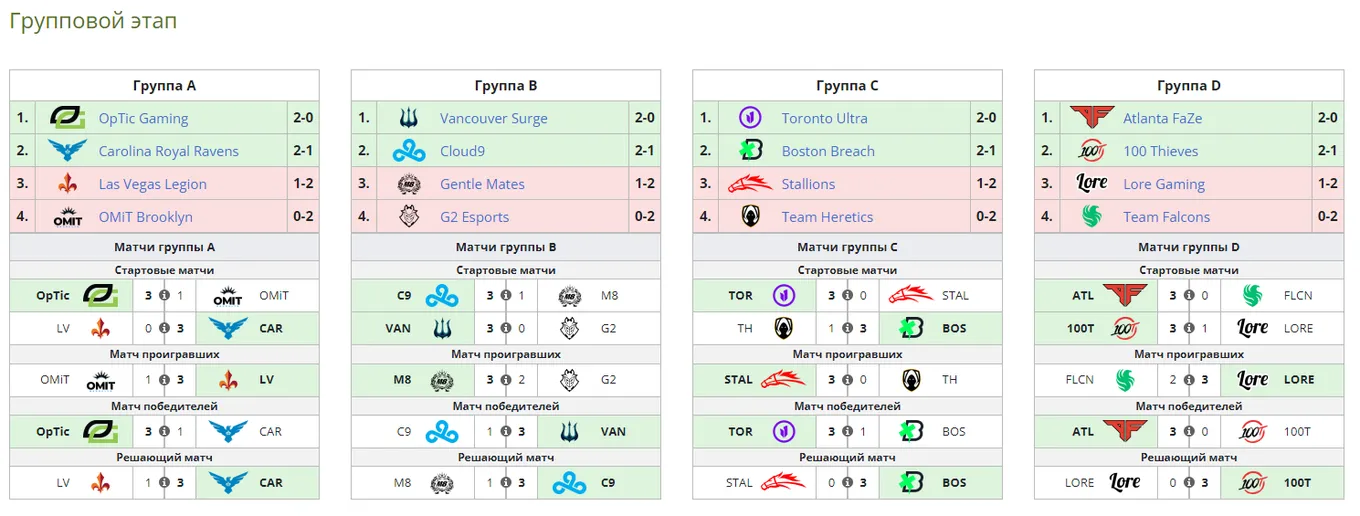Click the Vancouver Surge logo in standings
The height and width of the screenshot is (516, 1360).
point(409,118)
